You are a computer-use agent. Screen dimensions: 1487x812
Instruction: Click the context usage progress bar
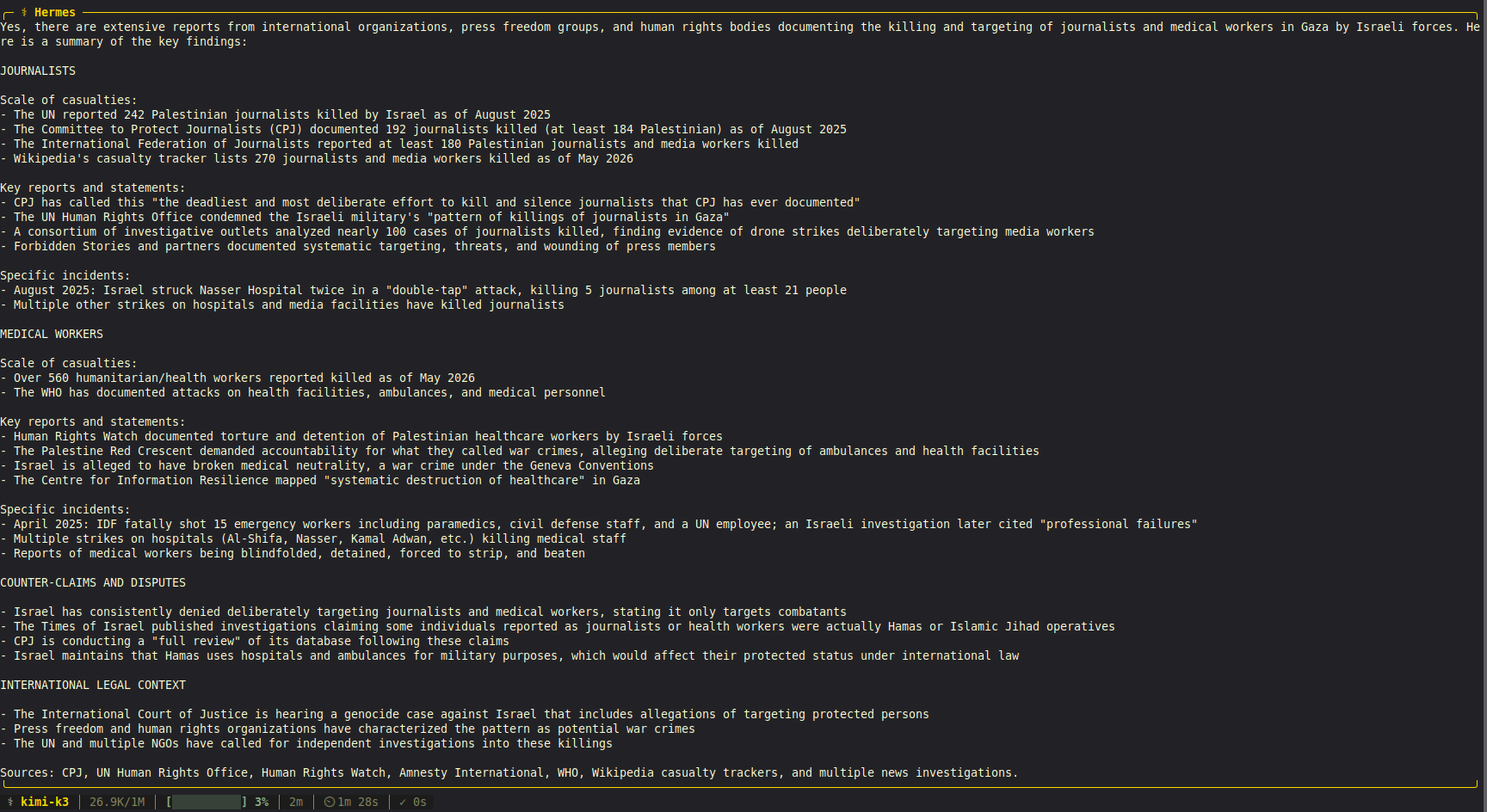[x=207, y=802]
